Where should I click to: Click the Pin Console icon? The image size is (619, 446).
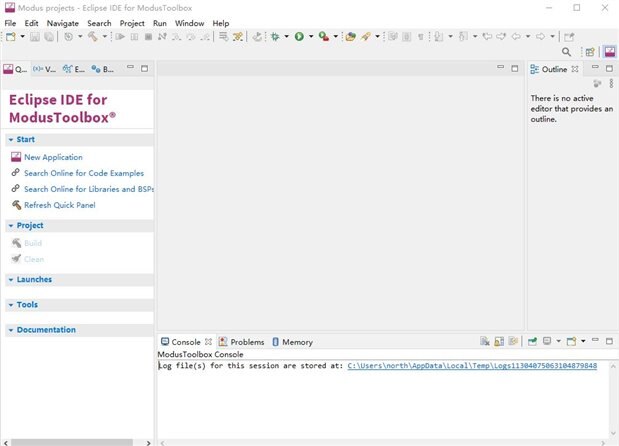tap(532, 341)
